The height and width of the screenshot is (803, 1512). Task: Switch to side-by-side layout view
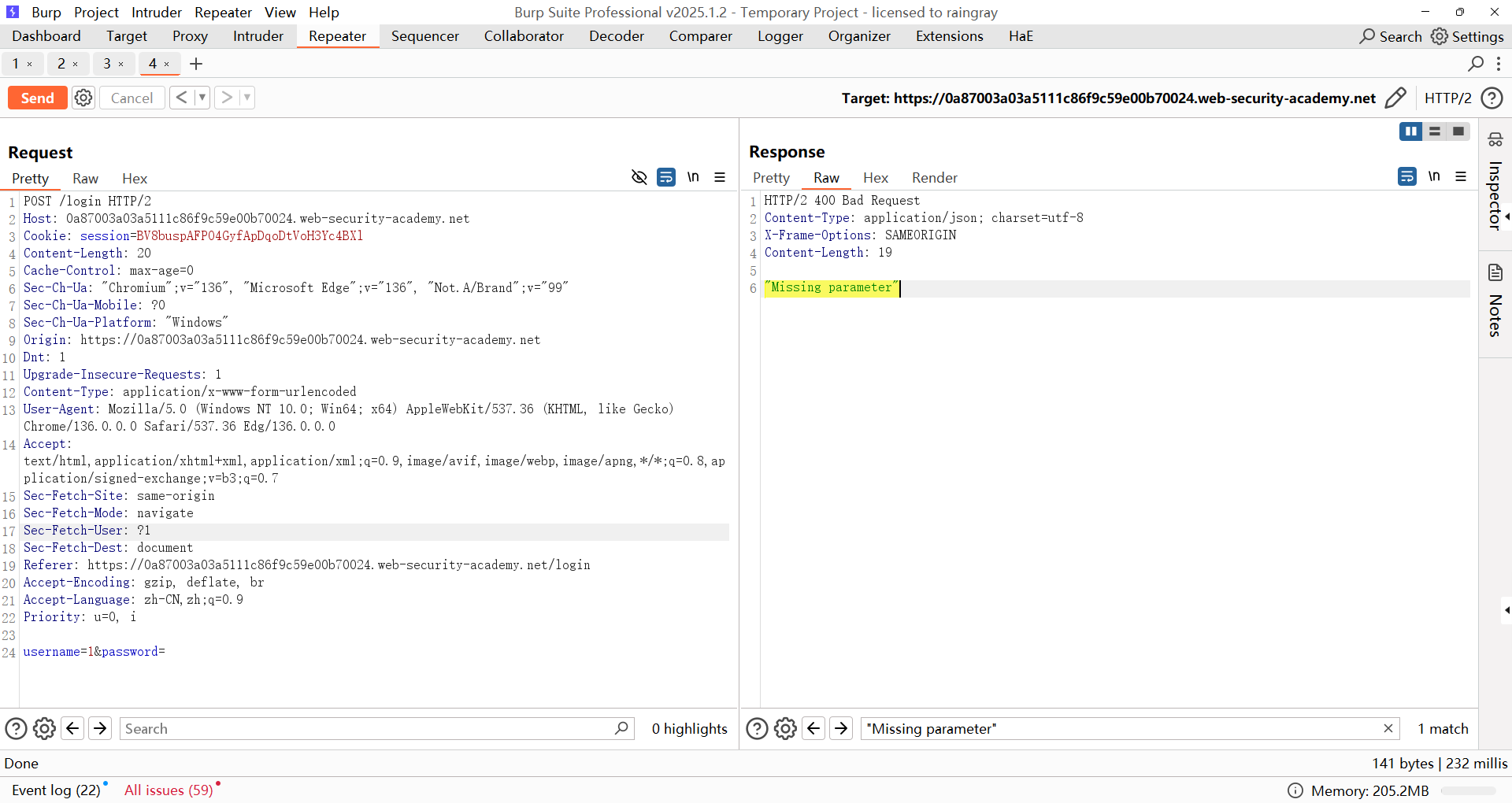(x=1410, y=131)
